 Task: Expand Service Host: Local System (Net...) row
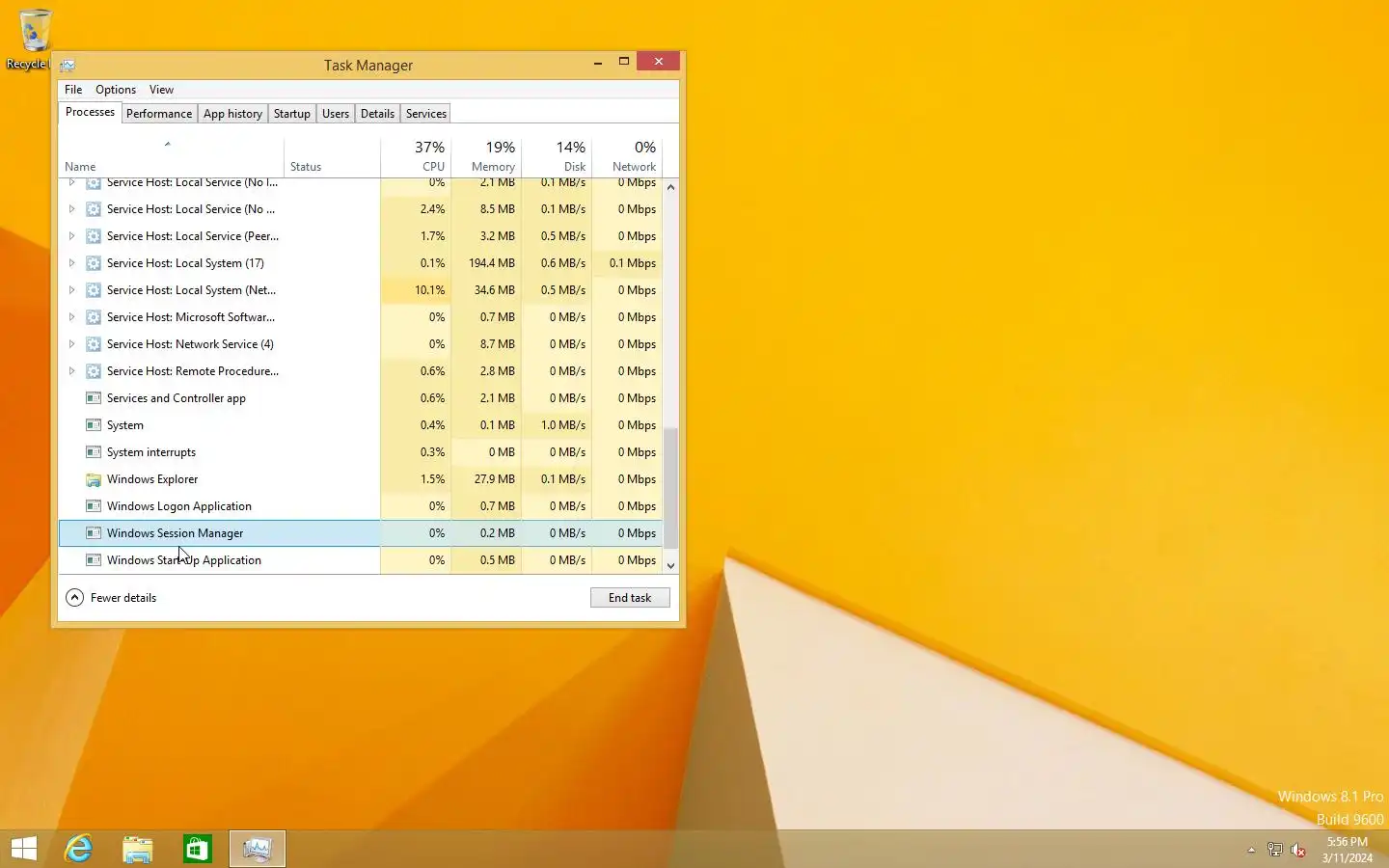point(71,290)
